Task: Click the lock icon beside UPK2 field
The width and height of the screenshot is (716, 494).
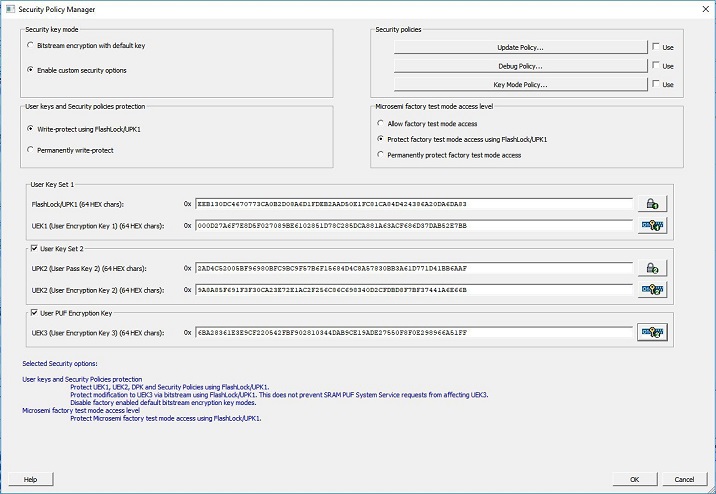Action: [651, 268]
